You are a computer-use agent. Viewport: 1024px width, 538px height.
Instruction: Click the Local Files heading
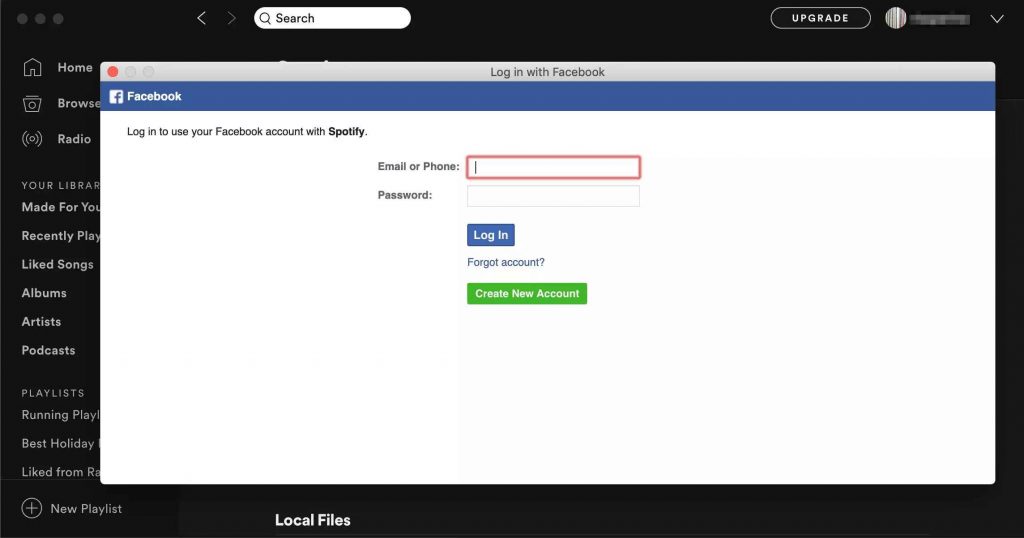[313, 520]
